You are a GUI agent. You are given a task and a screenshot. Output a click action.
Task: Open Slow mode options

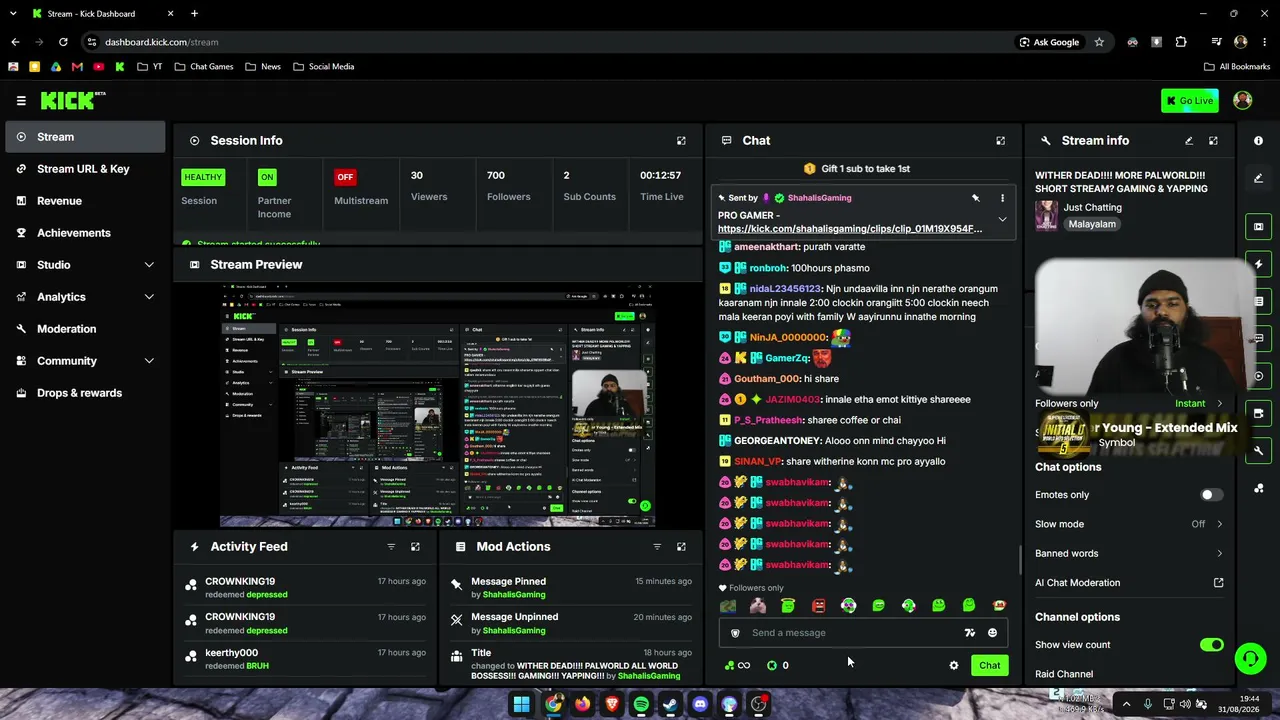tap(1130, 524)
